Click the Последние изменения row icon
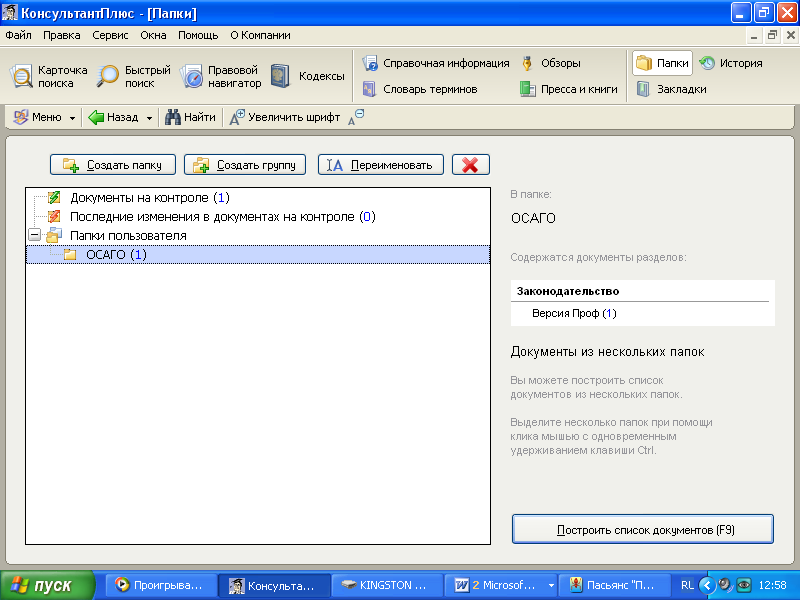The height and width of the screenshot is (600, 800). (x=54, y=216)
